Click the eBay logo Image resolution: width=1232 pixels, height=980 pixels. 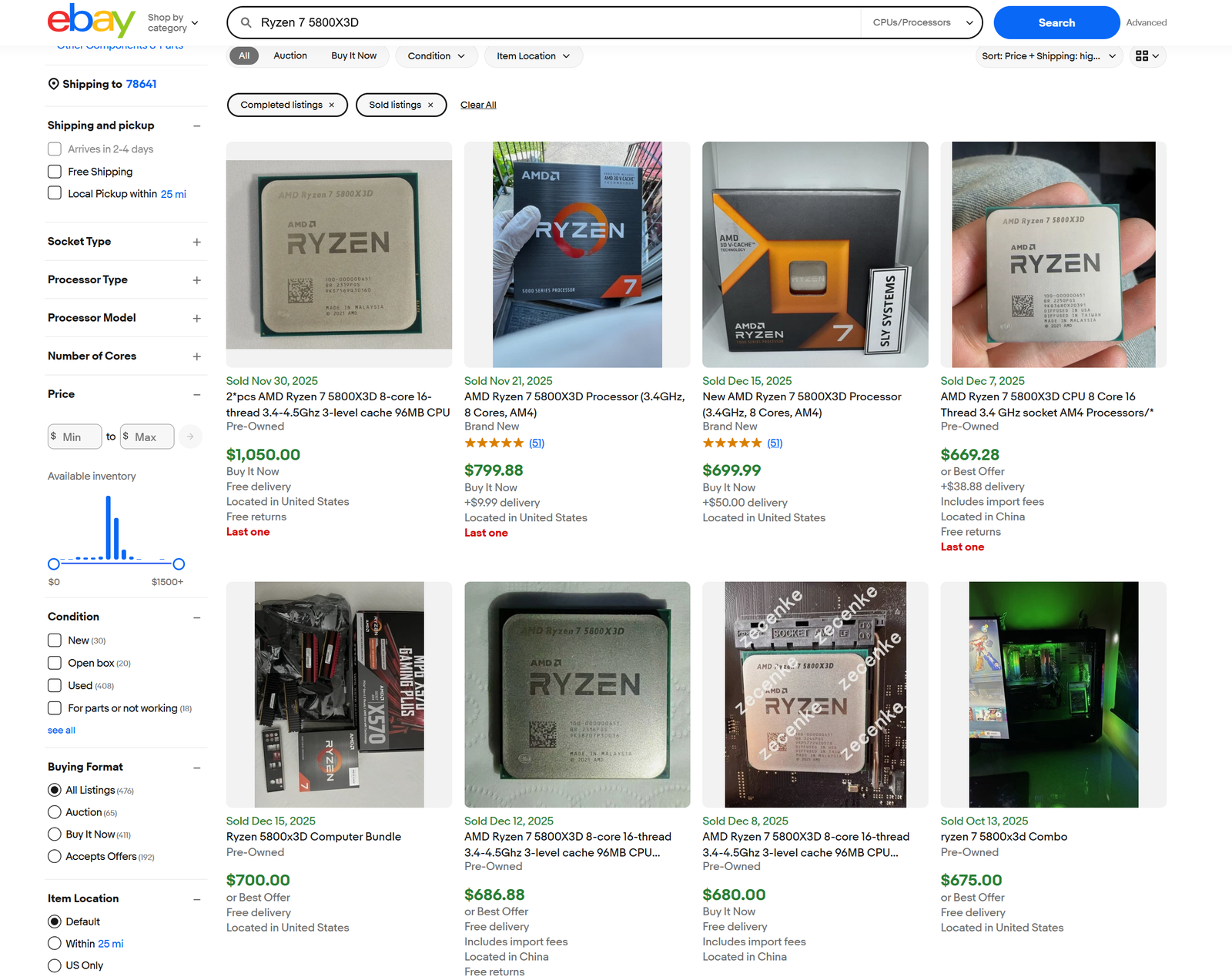tap(90, 22)
